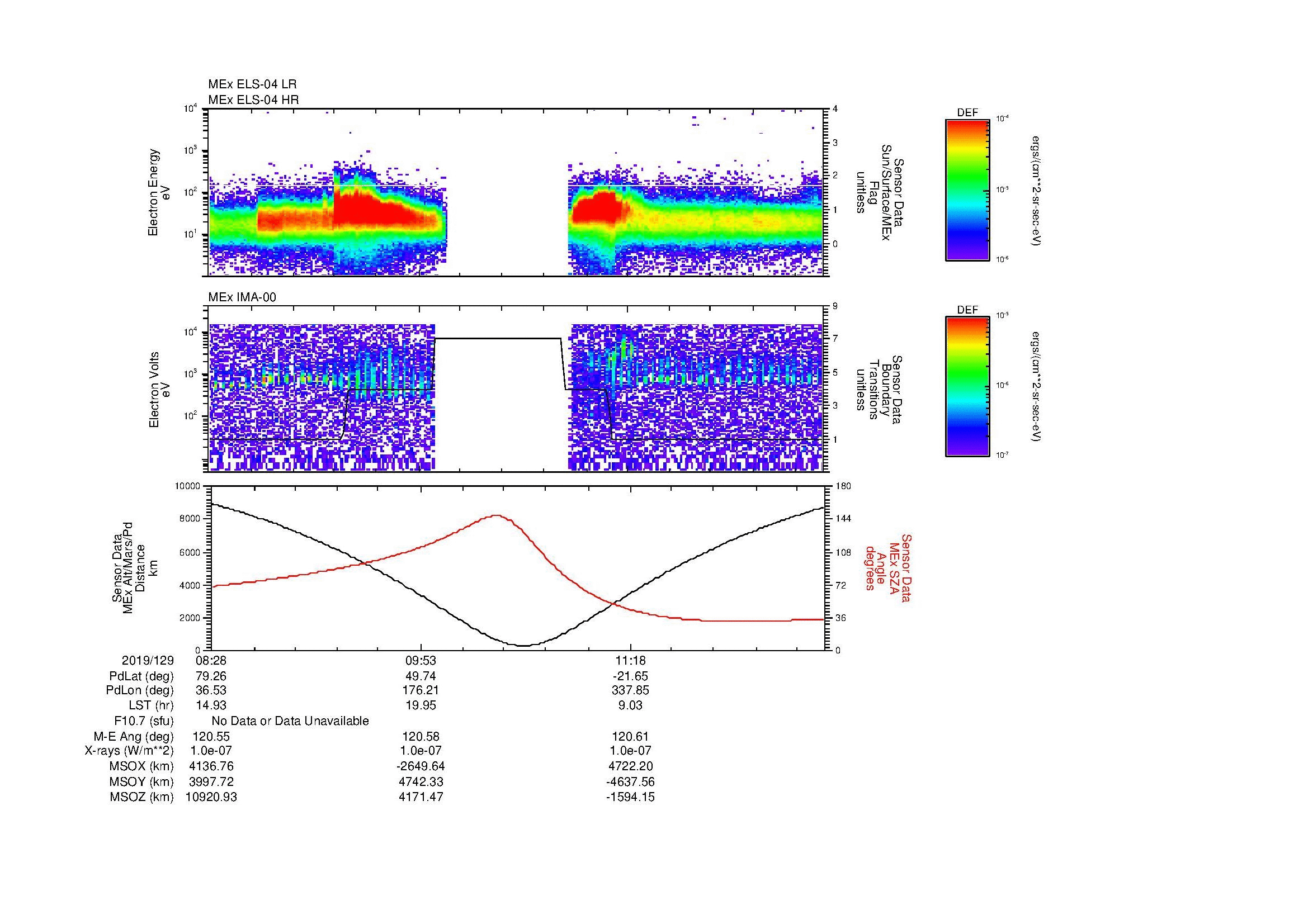1308x924 pixels.
Task: Click the LST value 19.95
Action: coord(421,706)
